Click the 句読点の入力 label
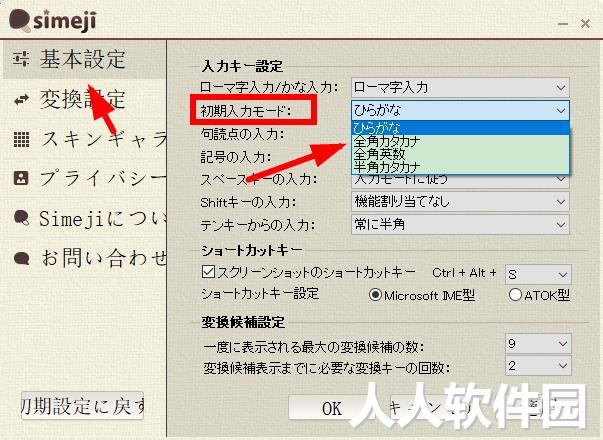The height and width of the screenshot is (440, 603). coord(242,134)
